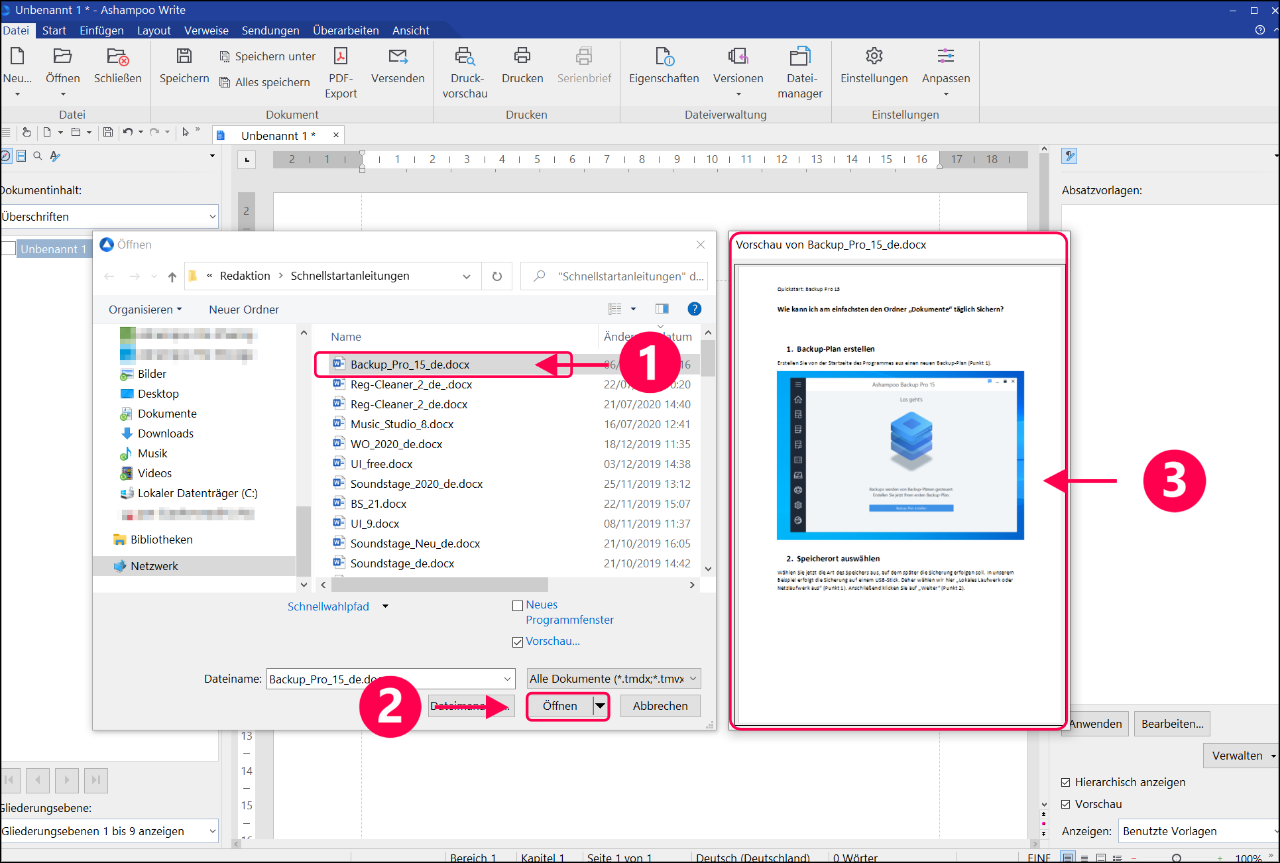Switch to the Ansicht ribbon tab
This screenshot has width=1280, height=863.
click(x=411, y=31)
